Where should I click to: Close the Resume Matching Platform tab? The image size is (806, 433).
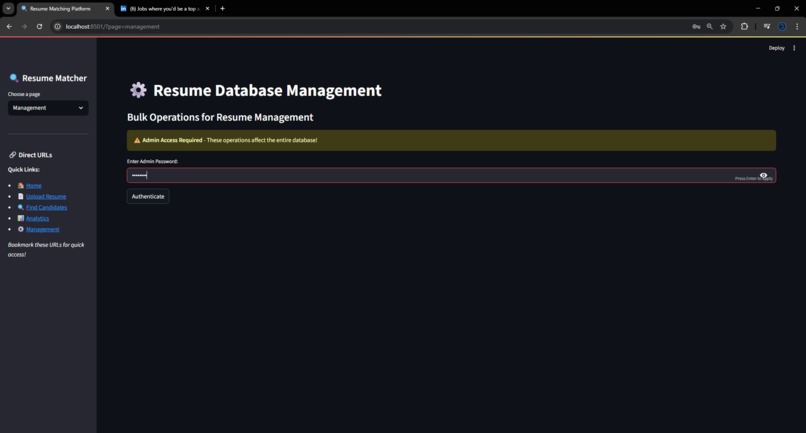click(x=107, y=9)
